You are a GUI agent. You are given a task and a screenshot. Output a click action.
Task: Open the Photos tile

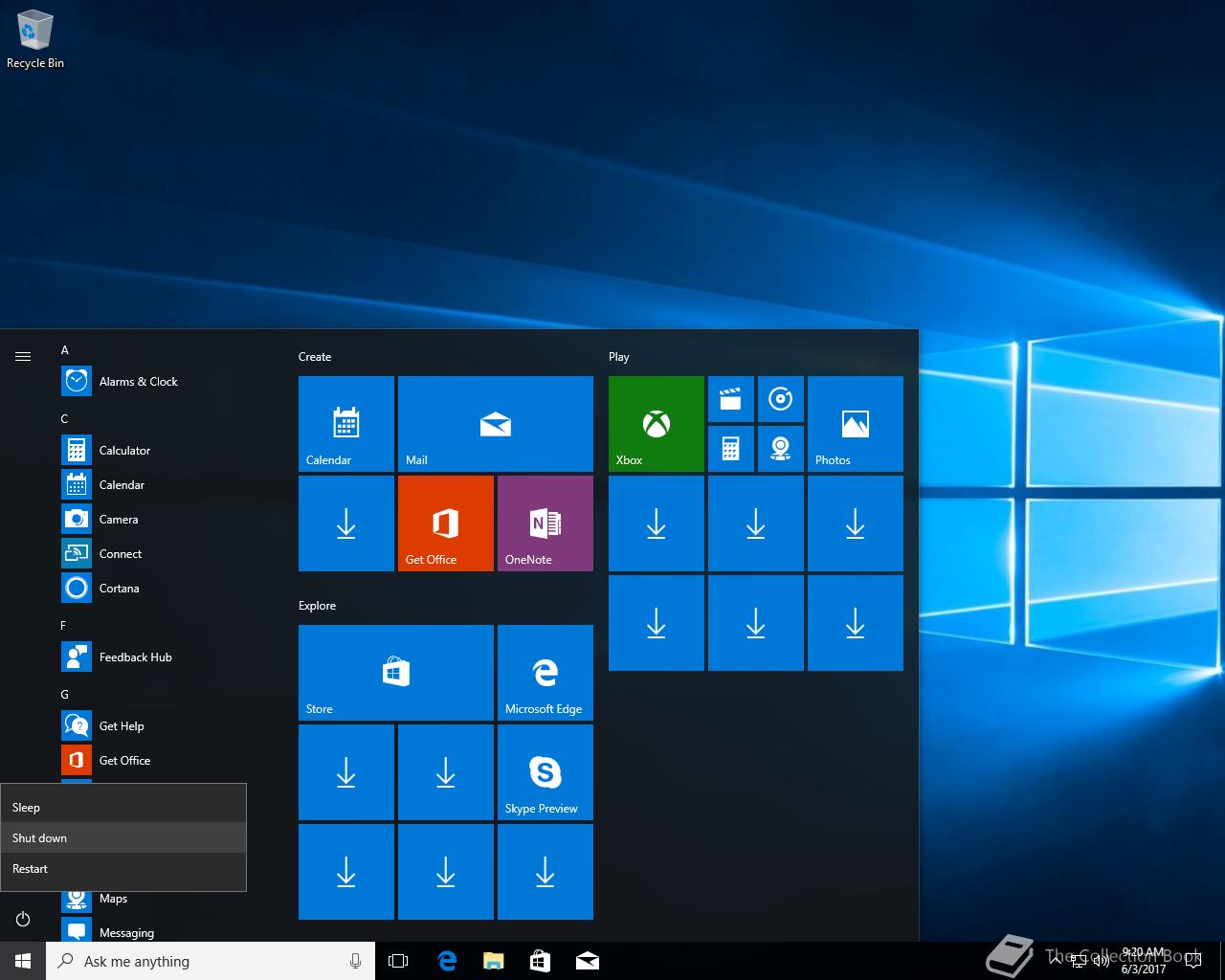[x=856, y=424]
